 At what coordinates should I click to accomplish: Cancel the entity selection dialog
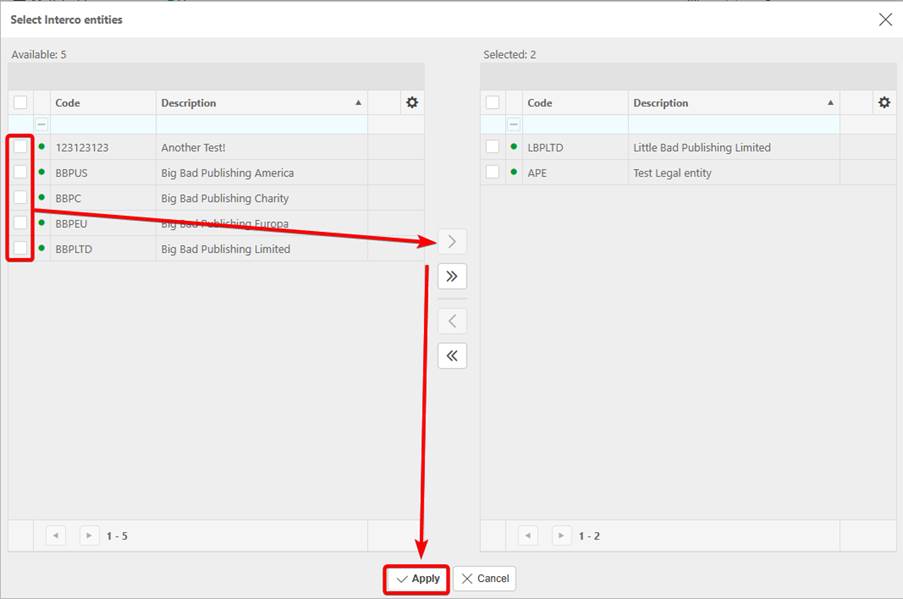(x=485, y=579)
